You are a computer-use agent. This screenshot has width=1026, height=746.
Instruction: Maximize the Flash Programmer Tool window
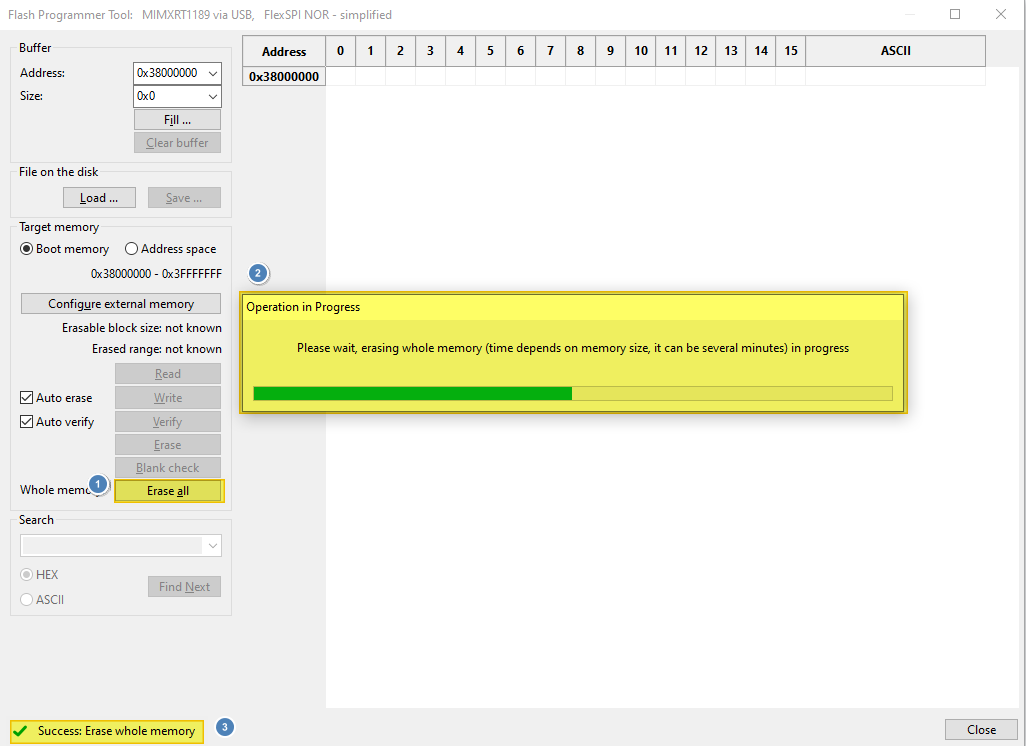click(955, 14)
